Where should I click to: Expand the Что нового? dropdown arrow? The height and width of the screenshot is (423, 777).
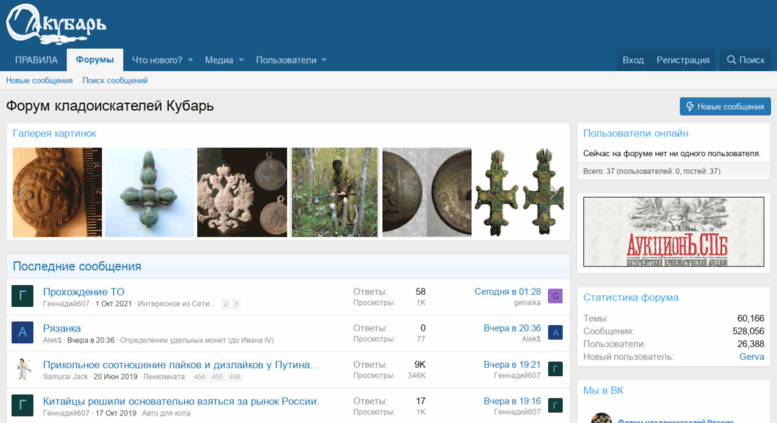pyautogui.click(x=190, y=60)
